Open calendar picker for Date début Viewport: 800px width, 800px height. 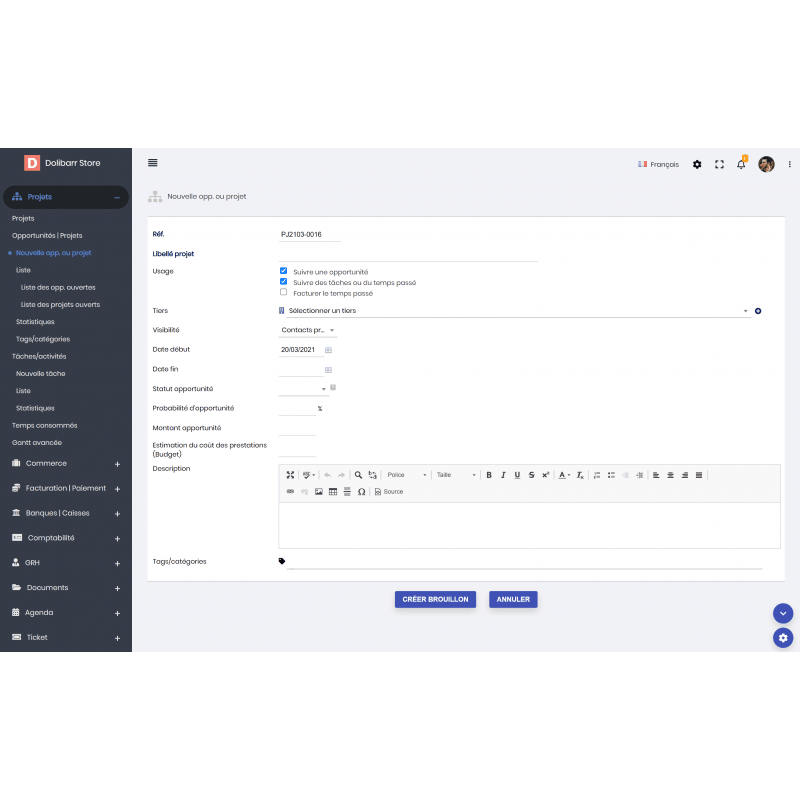point(328,350)
